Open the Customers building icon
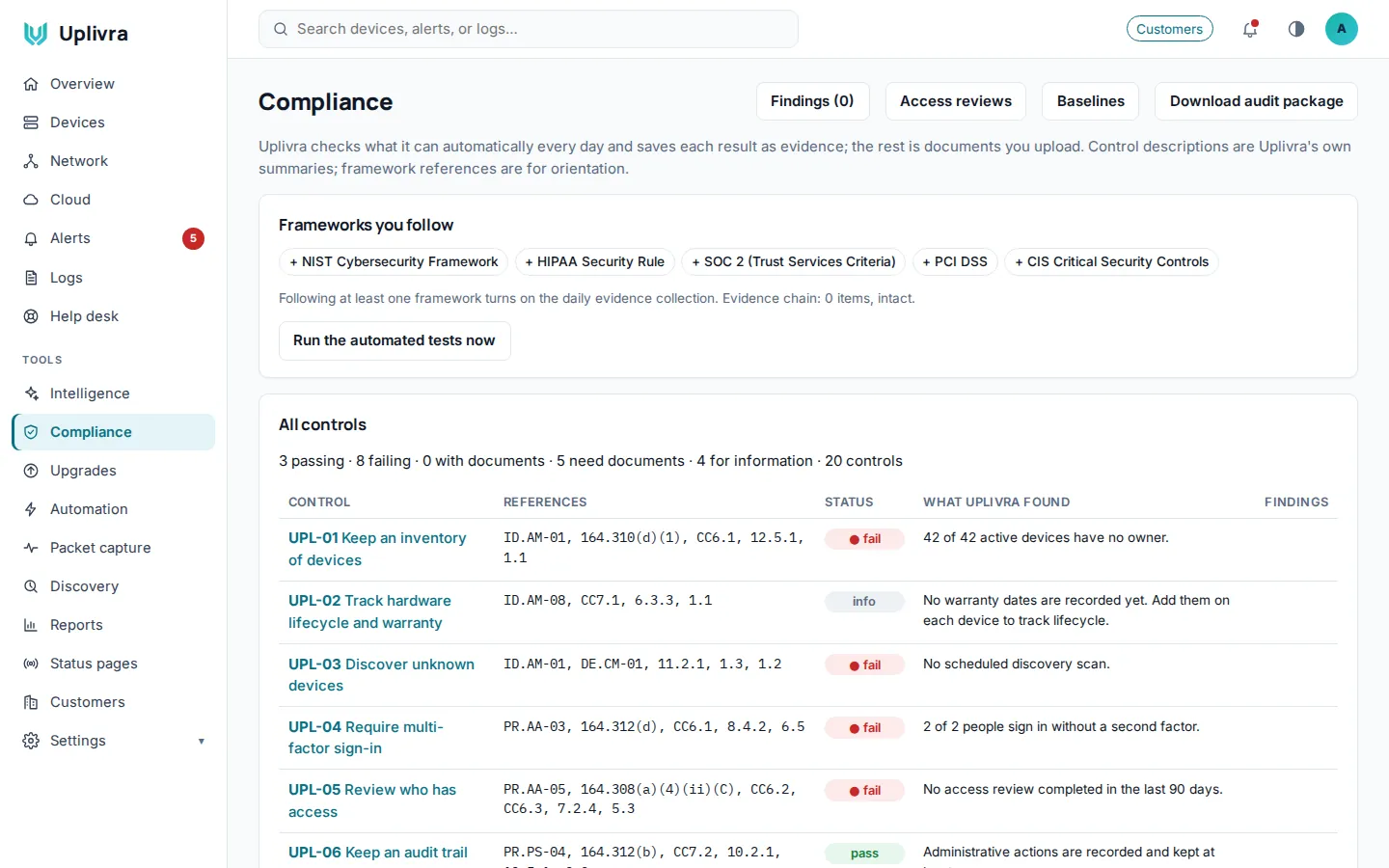Image resolution: width=1389 pixels, height=868 pixels. point(31,702)
